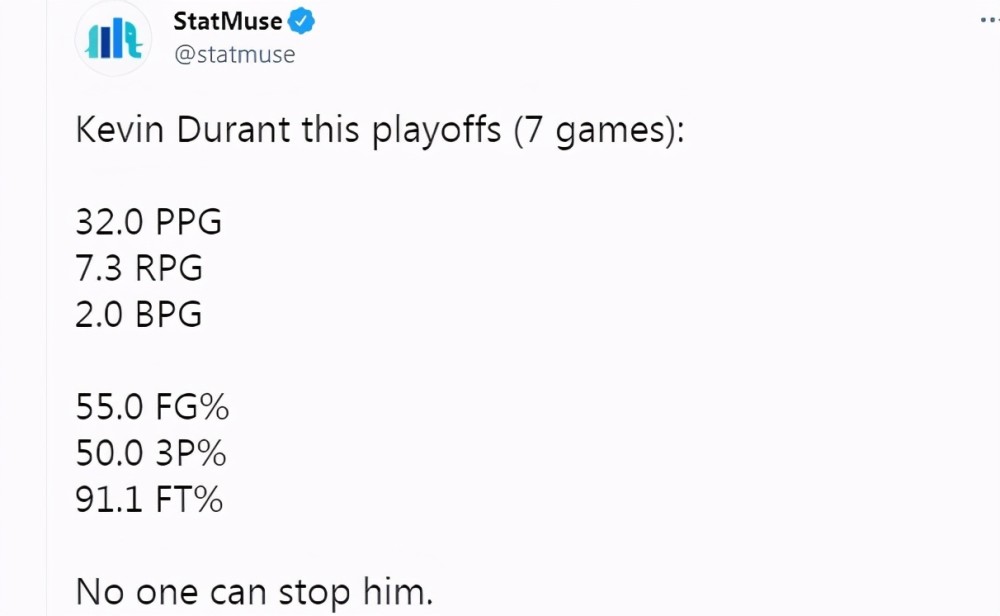The image size is (1000, 616).
Task: Click the blue verified badge
Action: point(301,21)
